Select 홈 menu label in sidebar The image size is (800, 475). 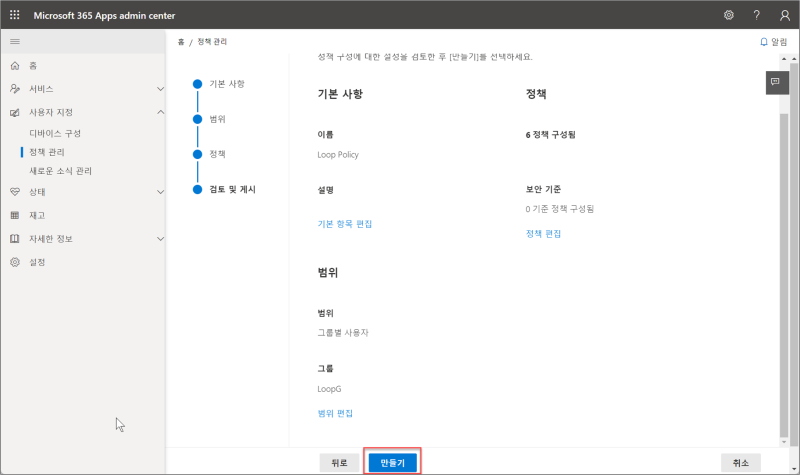(33, 65)
